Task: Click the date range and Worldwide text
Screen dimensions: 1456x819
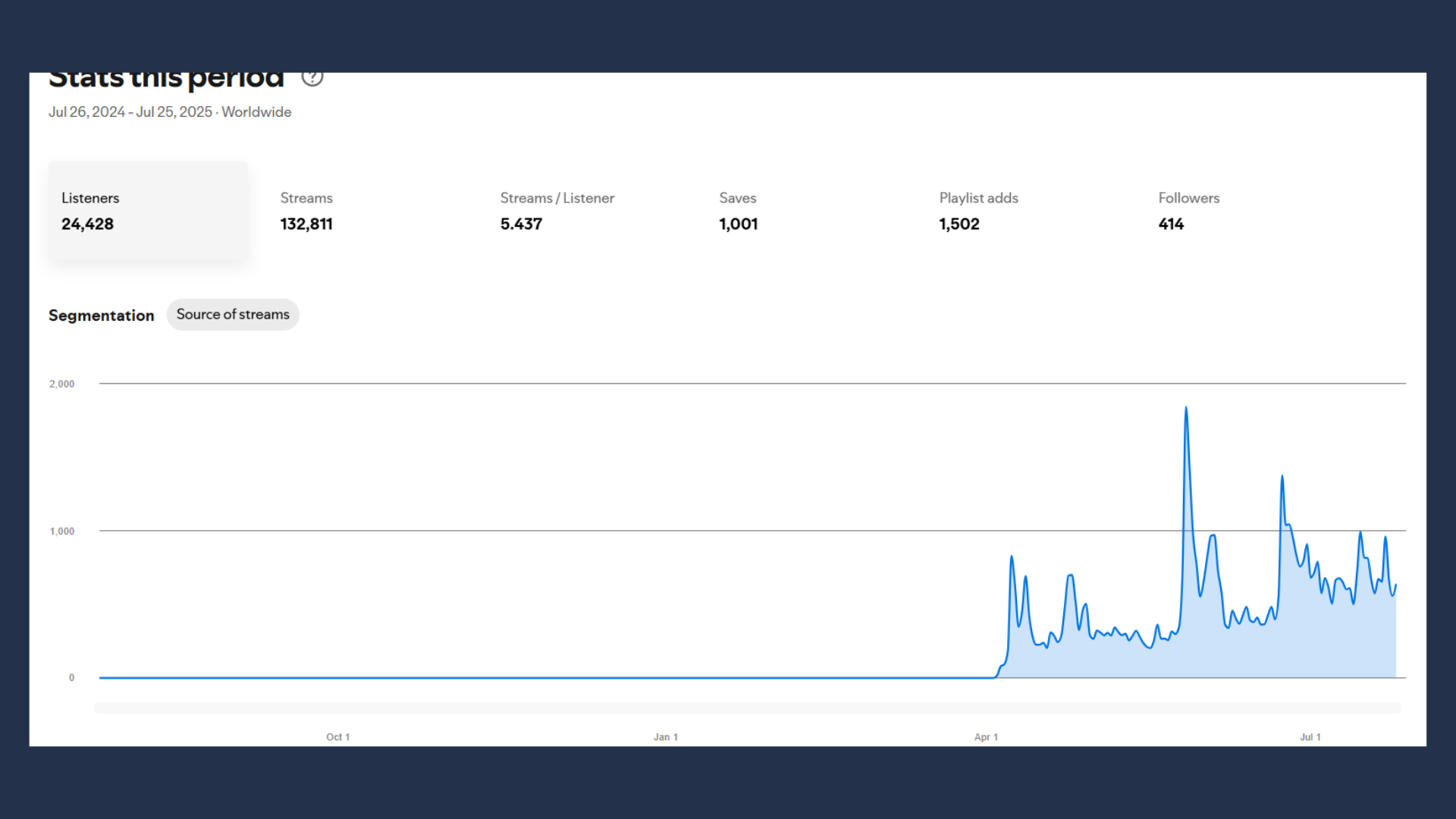Action: coord(170,112)
